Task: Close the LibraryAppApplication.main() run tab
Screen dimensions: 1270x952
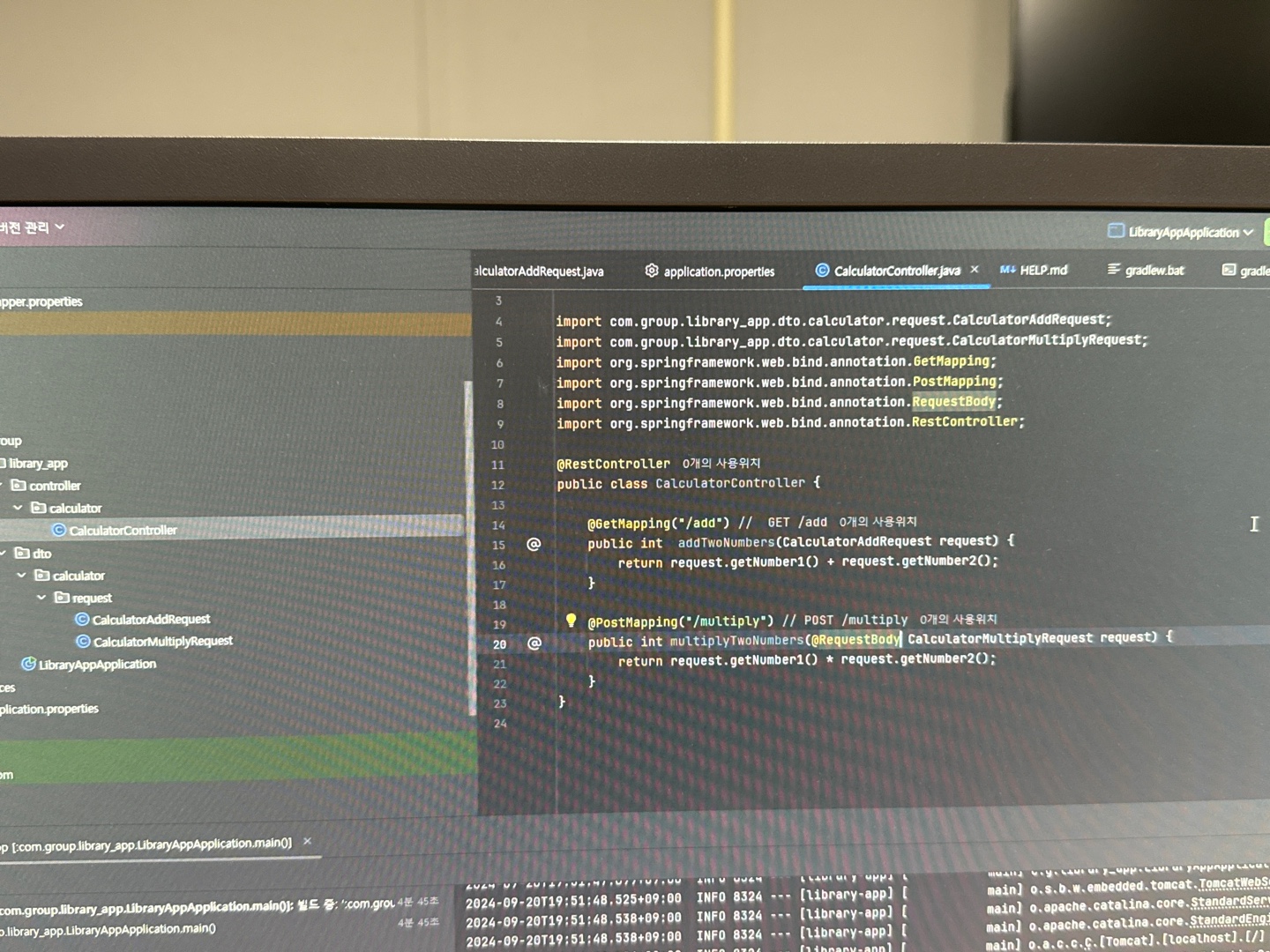Action: [x=307, y=842]
